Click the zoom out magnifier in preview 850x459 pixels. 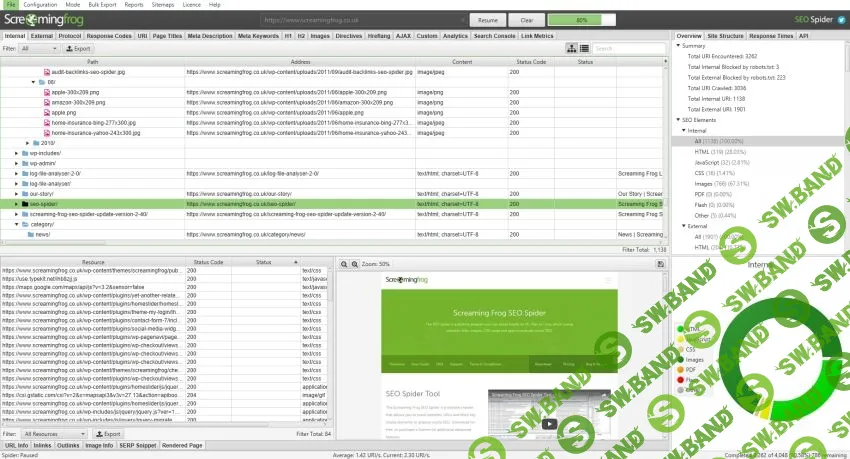(344, 264)
